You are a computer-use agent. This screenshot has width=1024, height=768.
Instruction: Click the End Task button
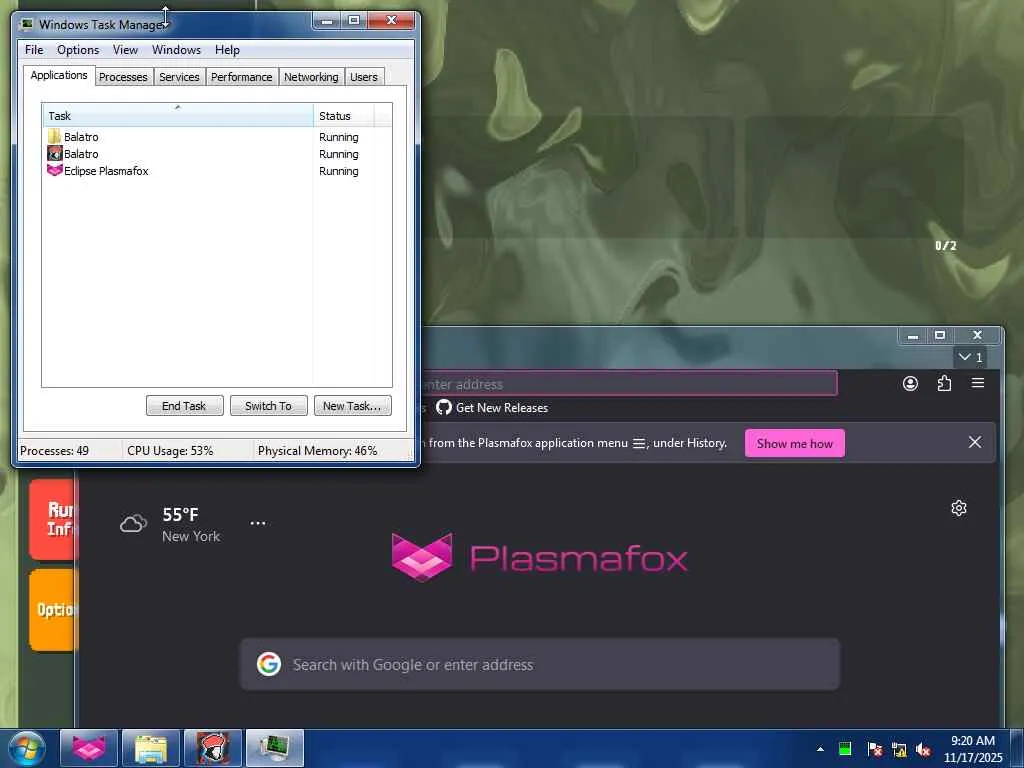(184, 406)
